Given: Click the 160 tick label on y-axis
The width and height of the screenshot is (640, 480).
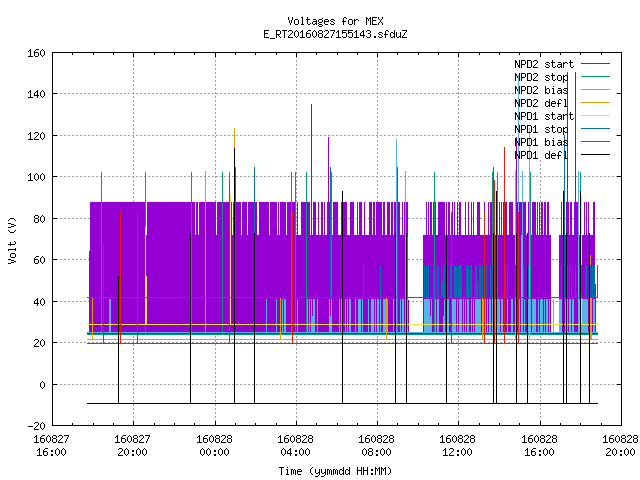Looking at the screenshot, I should pos(36,53).
